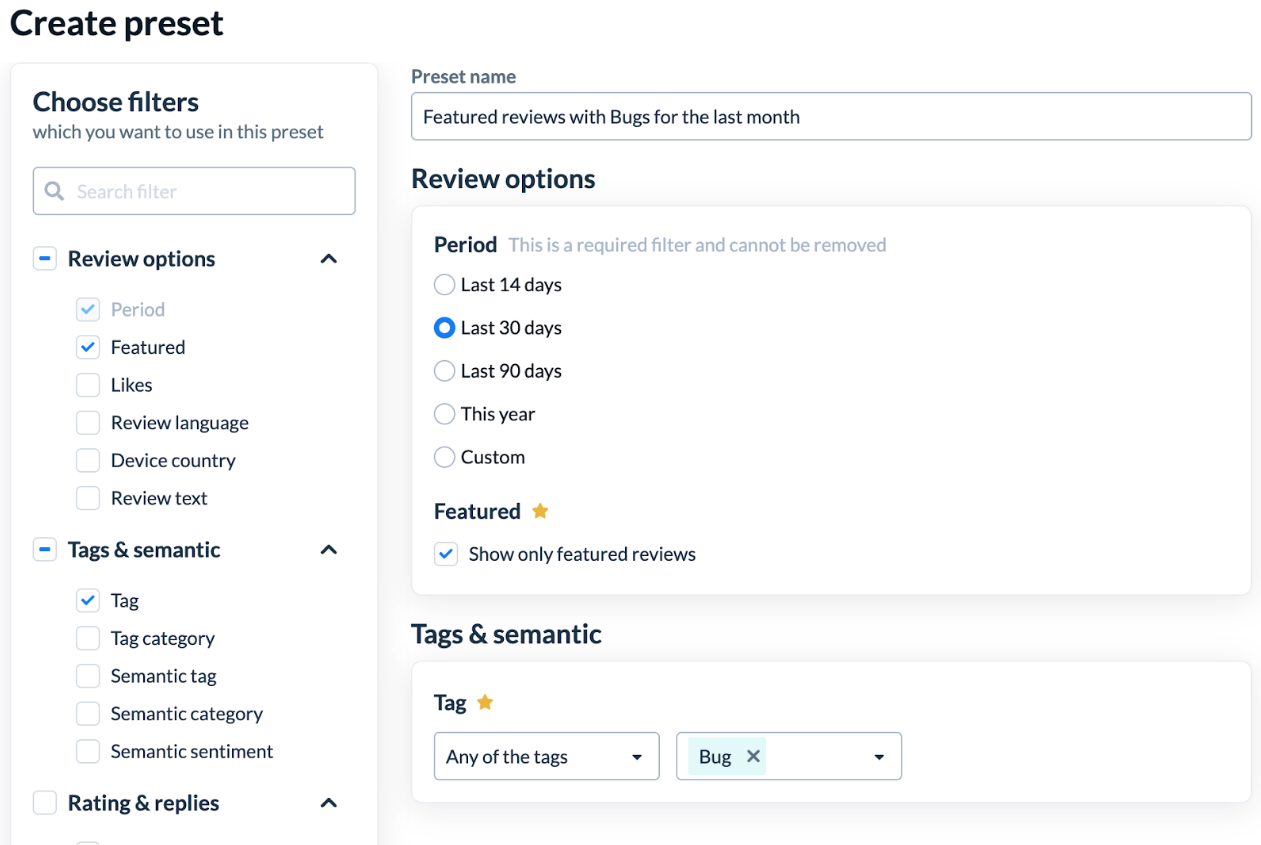Select the Last 14 days period

tap(444, 285)
